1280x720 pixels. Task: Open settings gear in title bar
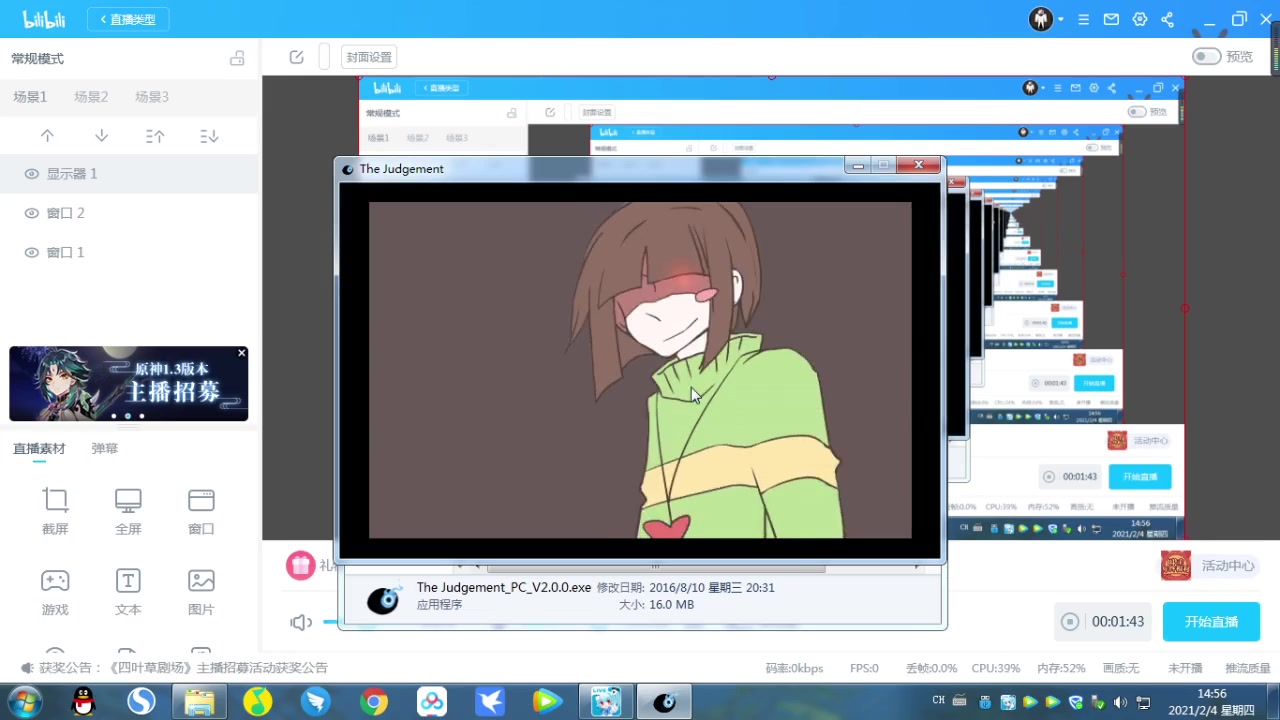(1139, 20)
